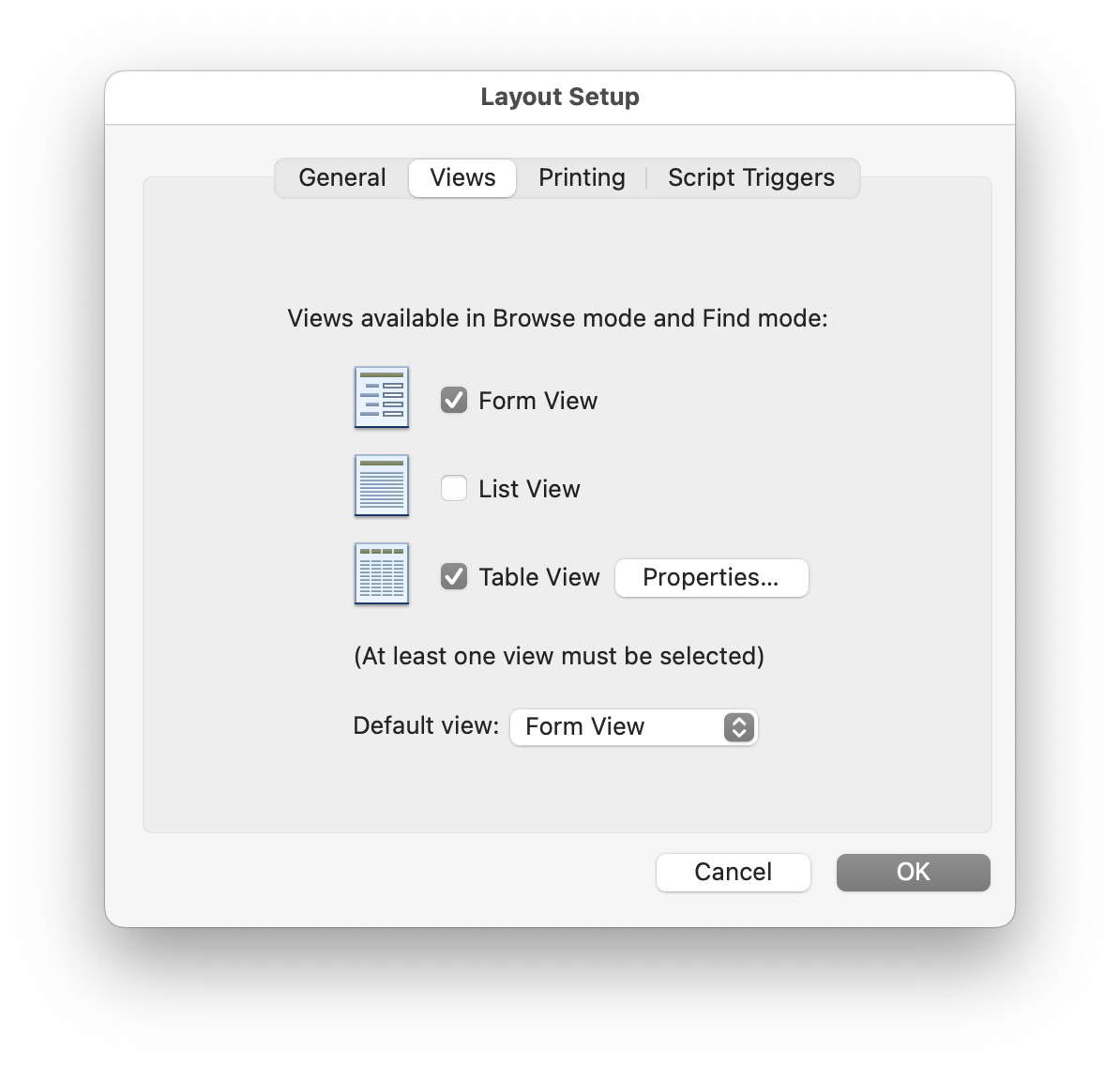Open Table View Properties dialog
Screen dimensions: 1120x1066
[x=711, y=577]
